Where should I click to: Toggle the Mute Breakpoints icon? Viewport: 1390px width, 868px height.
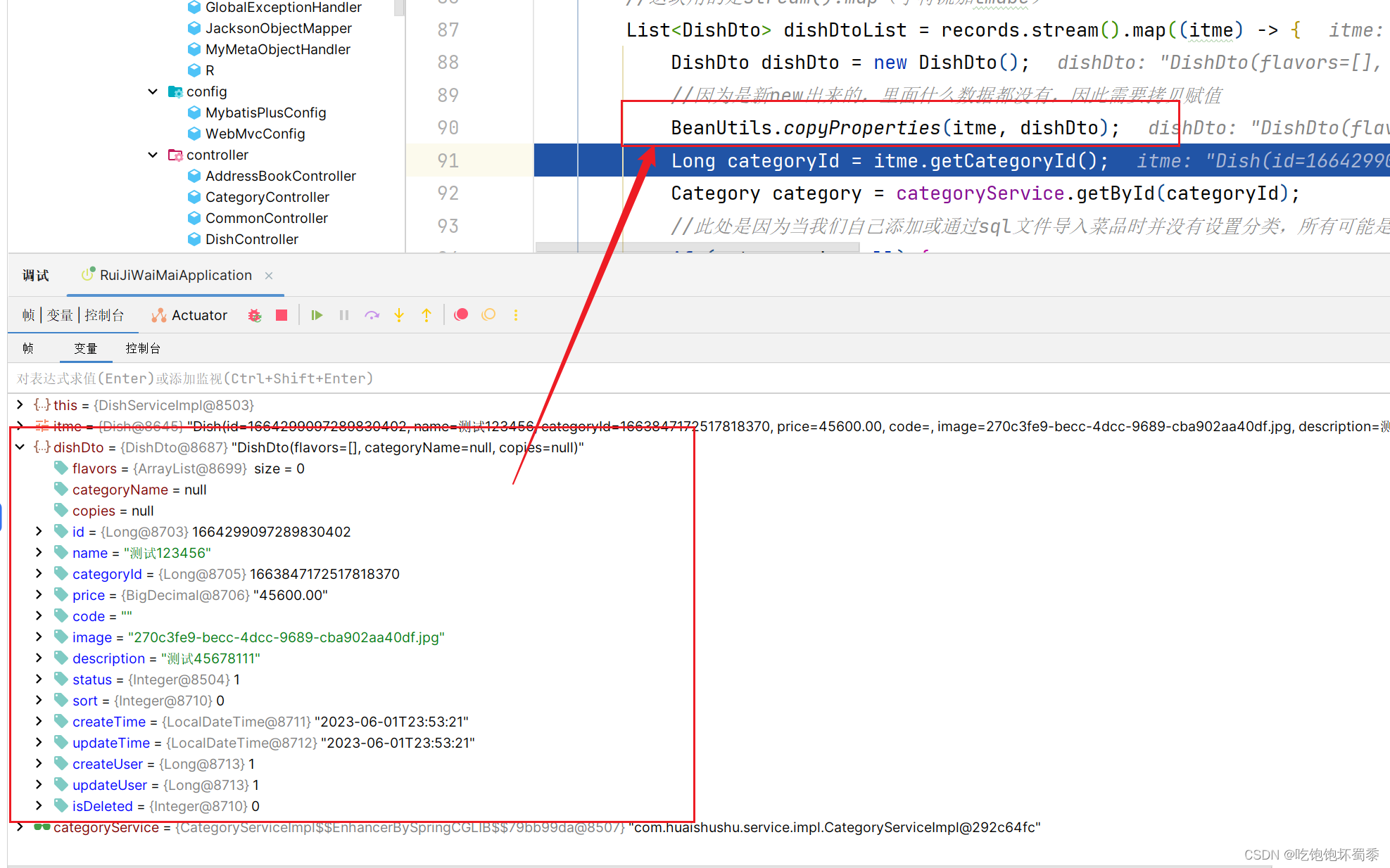(x=488, y=315)
